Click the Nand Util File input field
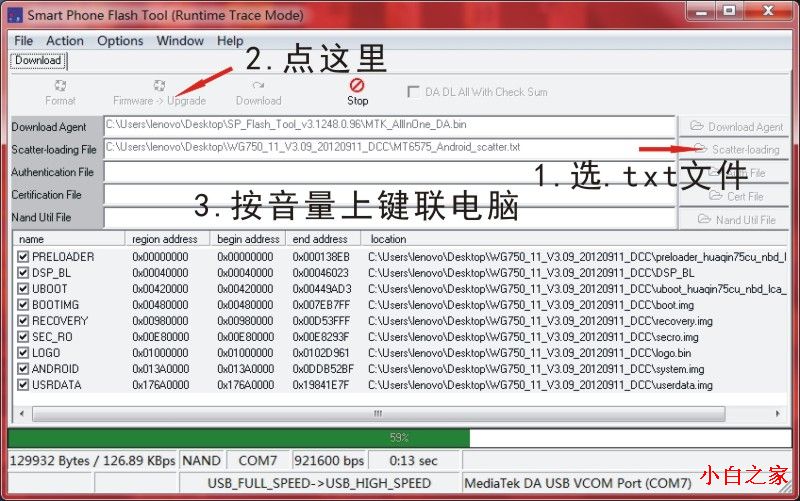 [x=389, y=218]
